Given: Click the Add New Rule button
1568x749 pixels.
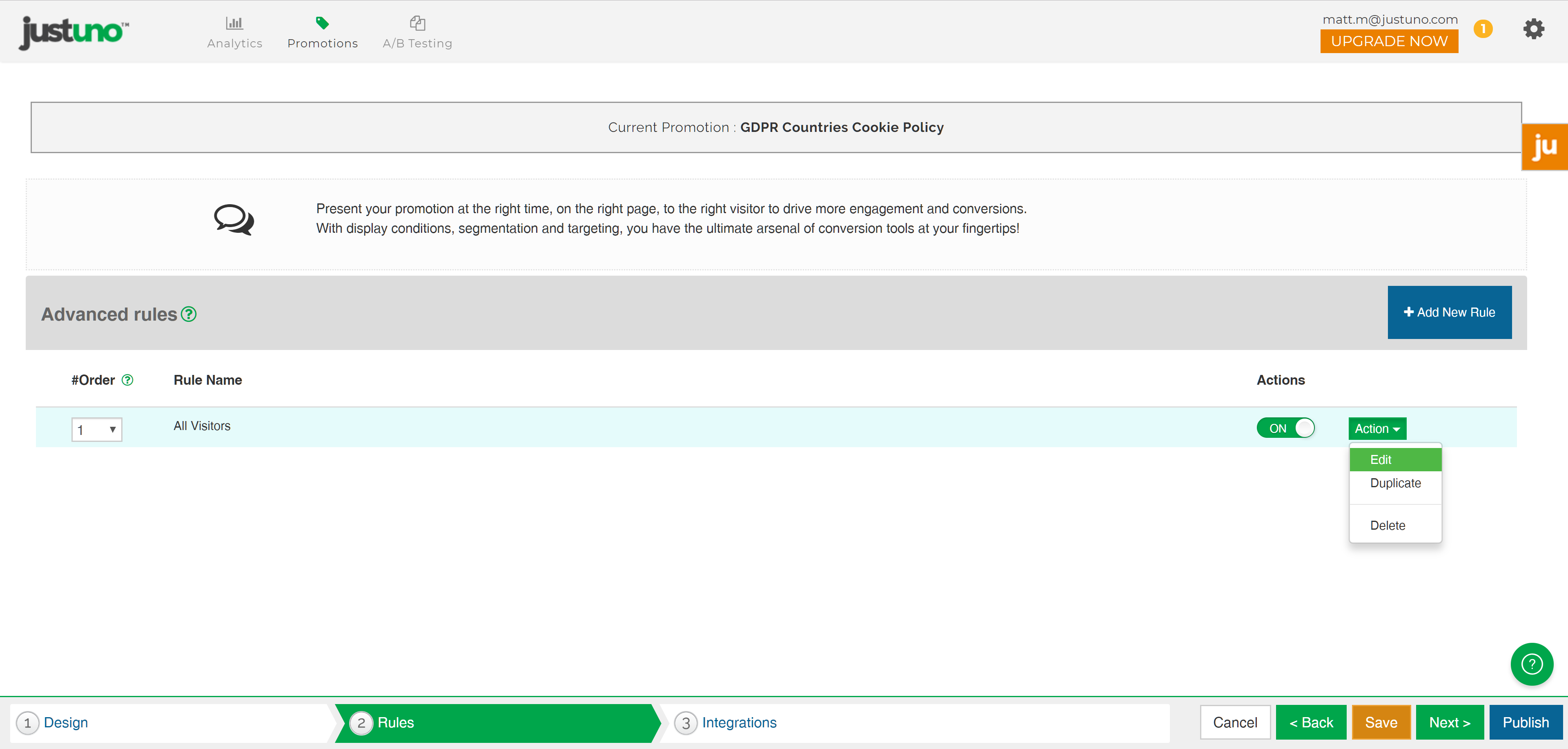Looking at the screenshot, I should point(1449,312).
